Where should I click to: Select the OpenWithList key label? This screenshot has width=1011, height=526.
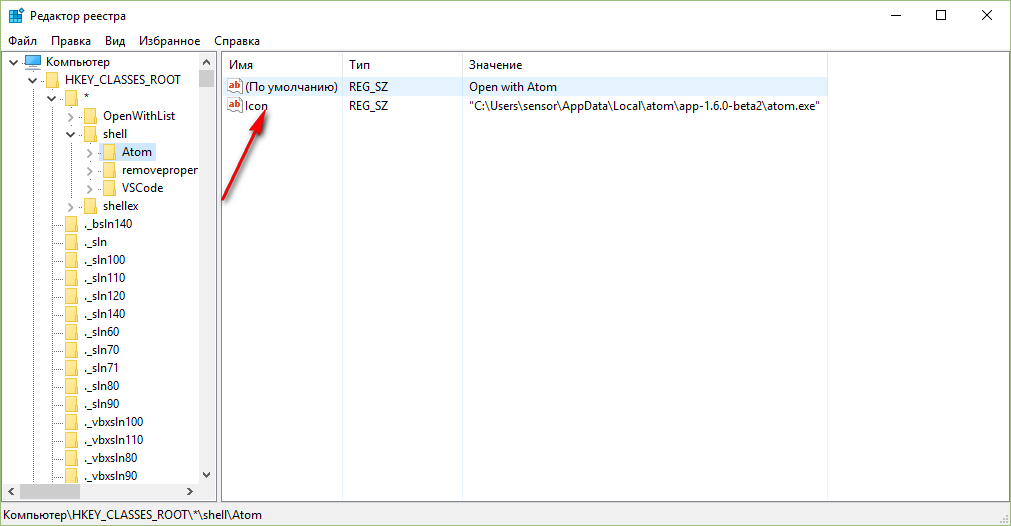[139, 116]
